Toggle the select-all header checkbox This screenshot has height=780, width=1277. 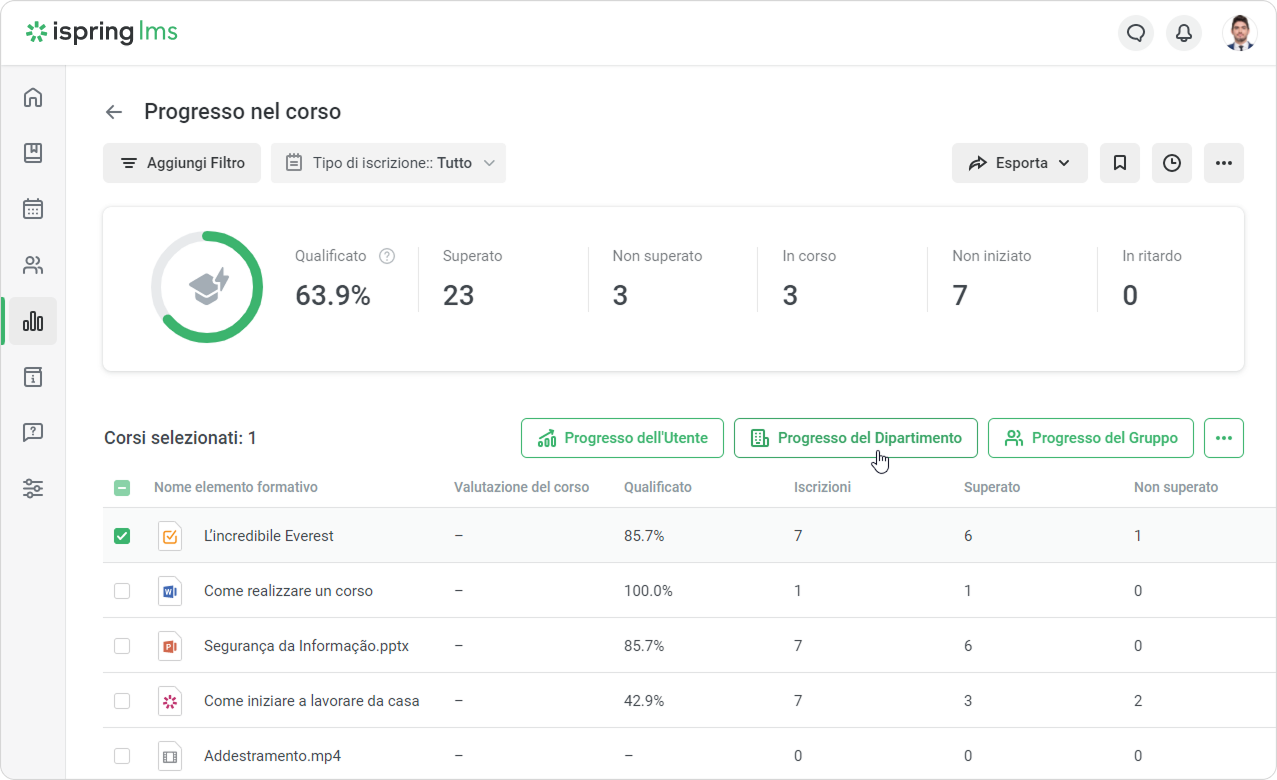pyautogui.click(x=122, y=488)
